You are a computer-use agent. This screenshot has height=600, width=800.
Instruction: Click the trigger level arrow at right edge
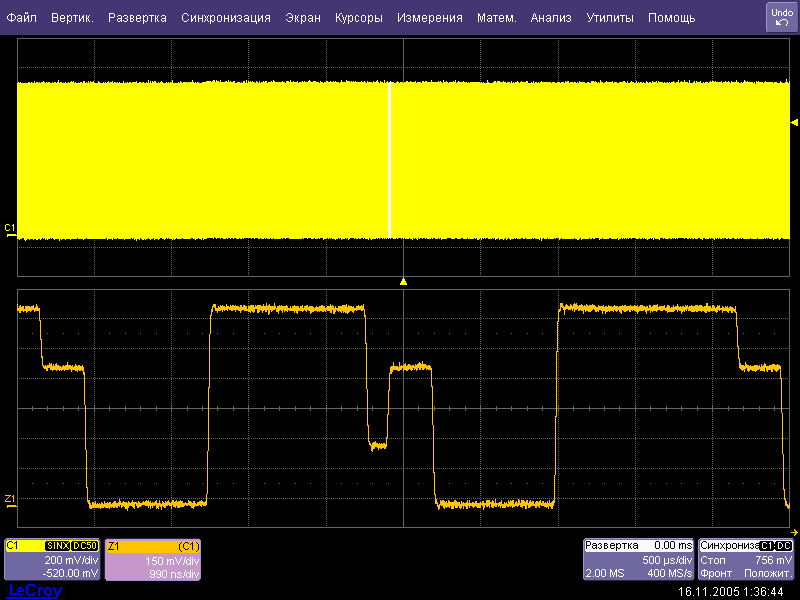pos(795,123)
